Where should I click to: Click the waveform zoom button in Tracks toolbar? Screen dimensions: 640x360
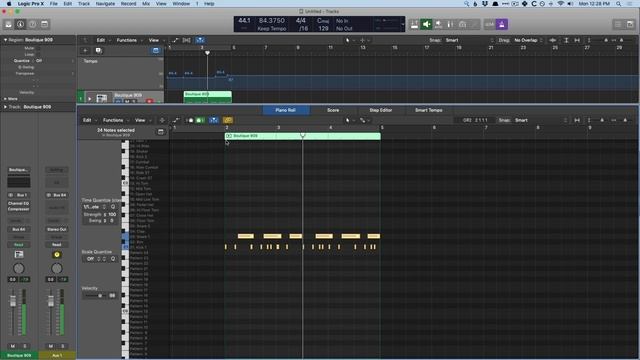(x=553, y=40)
